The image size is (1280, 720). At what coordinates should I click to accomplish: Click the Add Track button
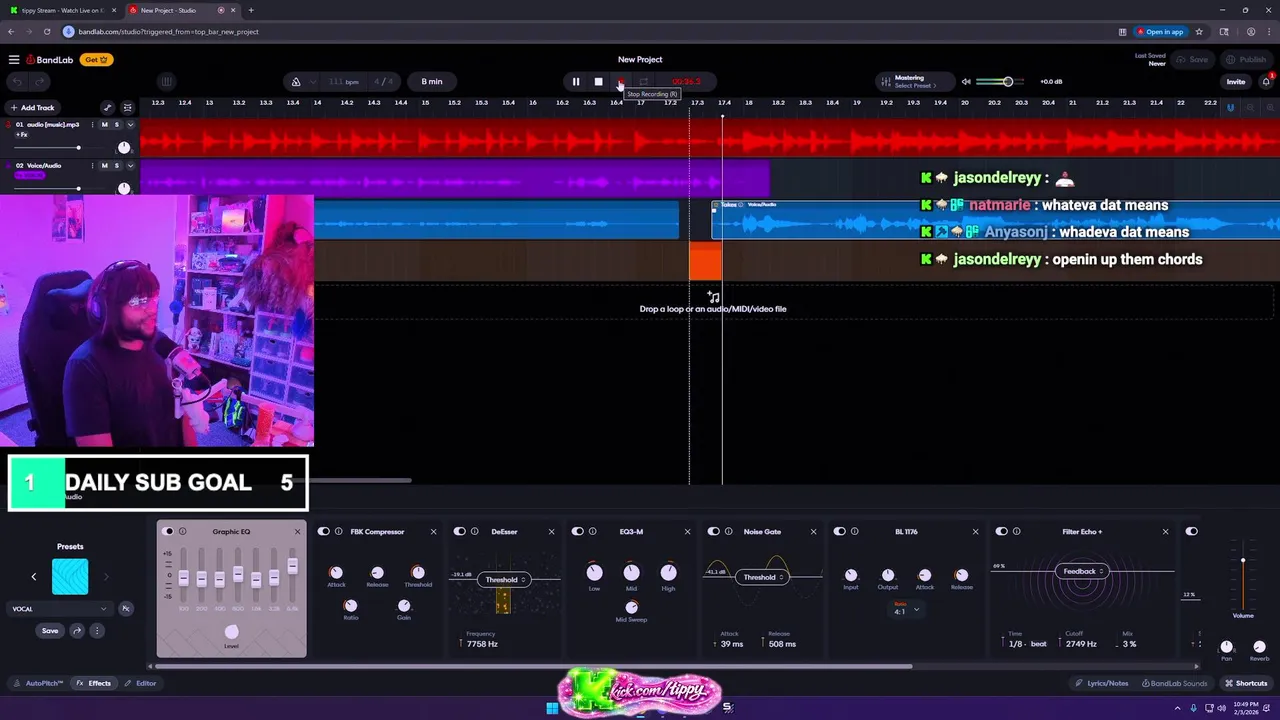(x=32, y=107)
